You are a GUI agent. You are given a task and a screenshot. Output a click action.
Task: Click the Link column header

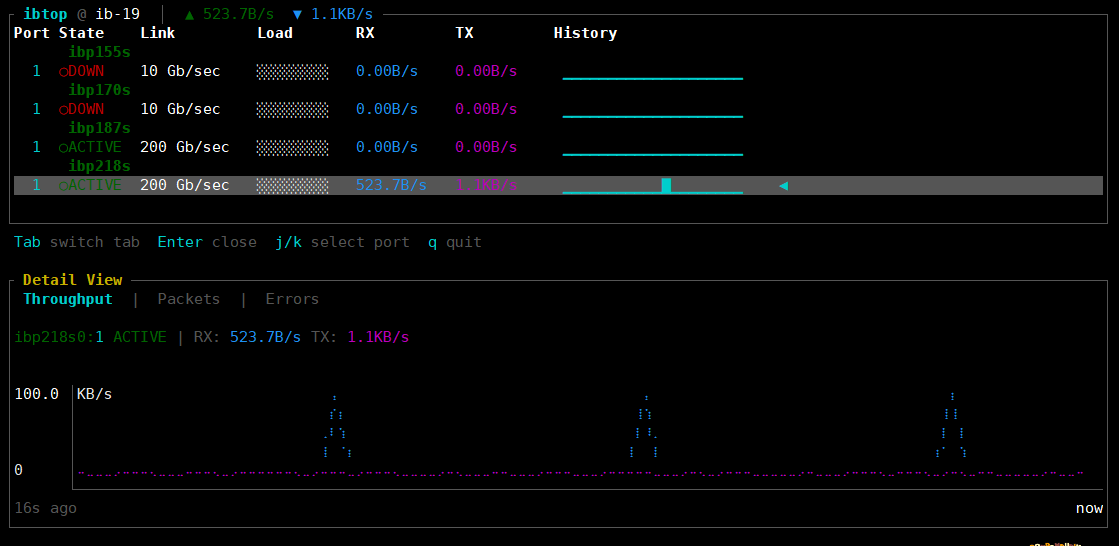point(158,33)
